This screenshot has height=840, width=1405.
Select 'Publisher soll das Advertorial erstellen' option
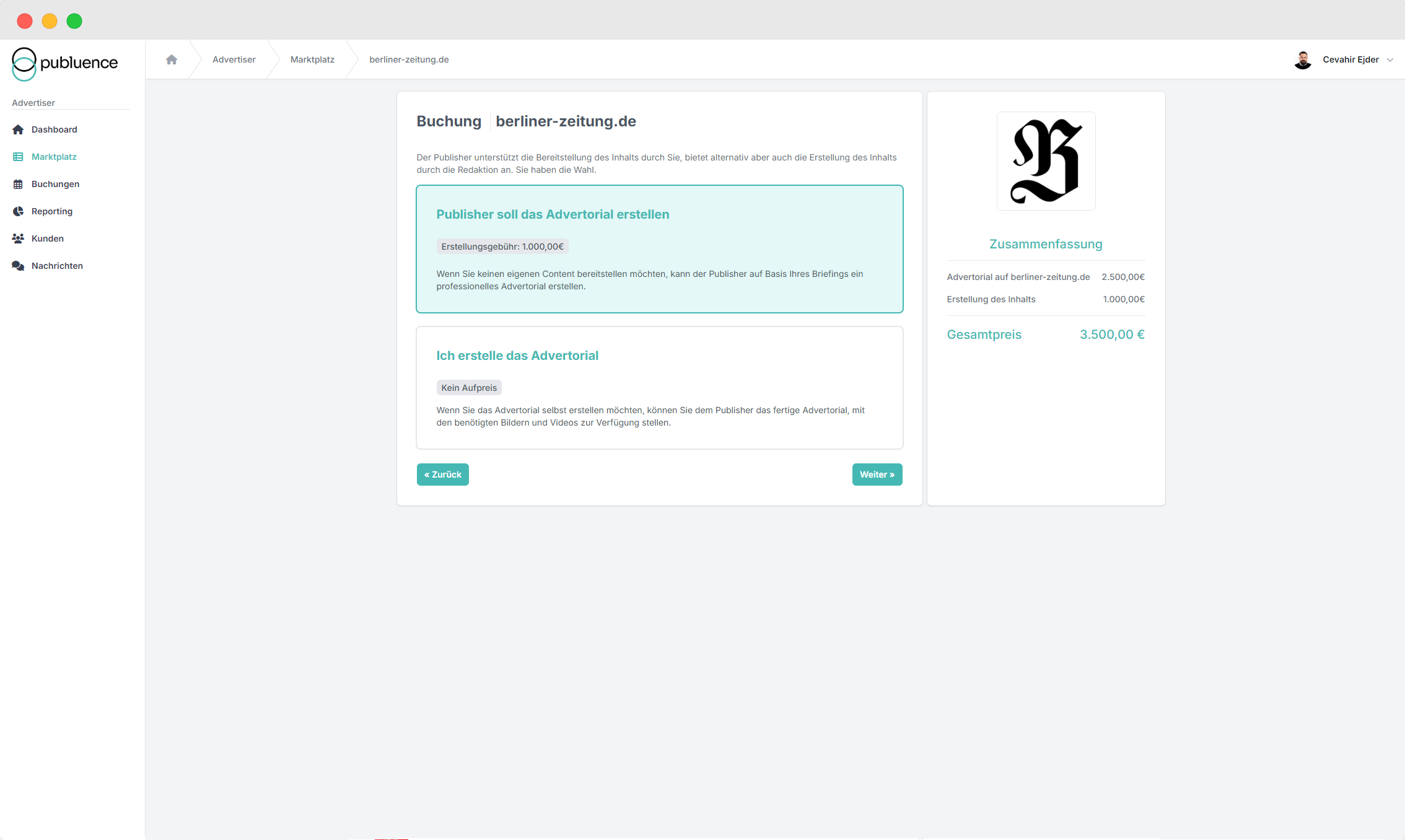click(659, 248)
